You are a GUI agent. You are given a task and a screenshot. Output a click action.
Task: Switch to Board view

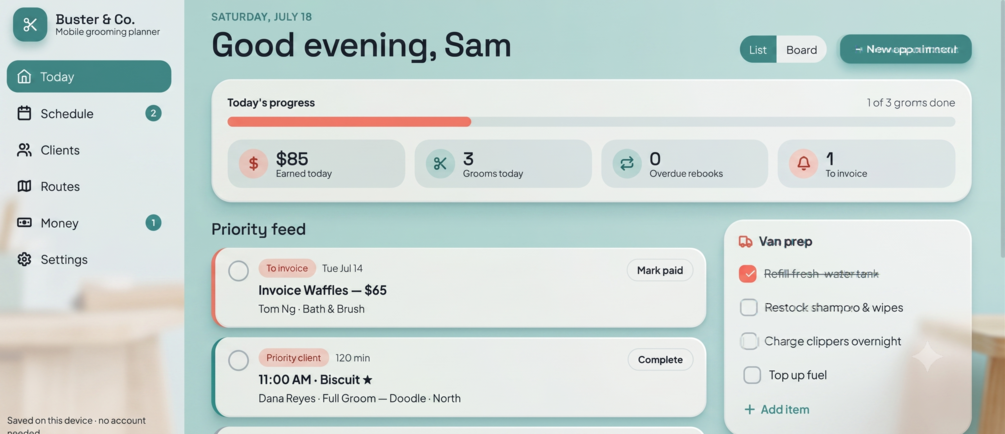801,49
